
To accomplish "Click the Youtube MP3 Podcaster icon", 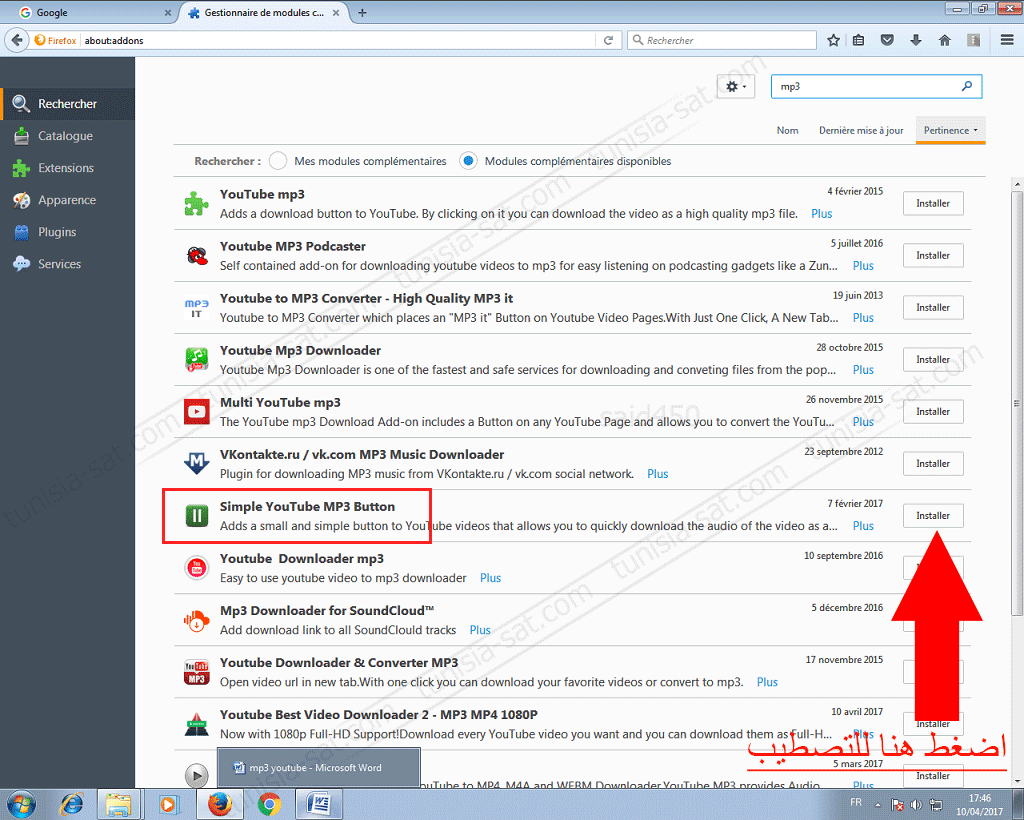I will point(197,256).
